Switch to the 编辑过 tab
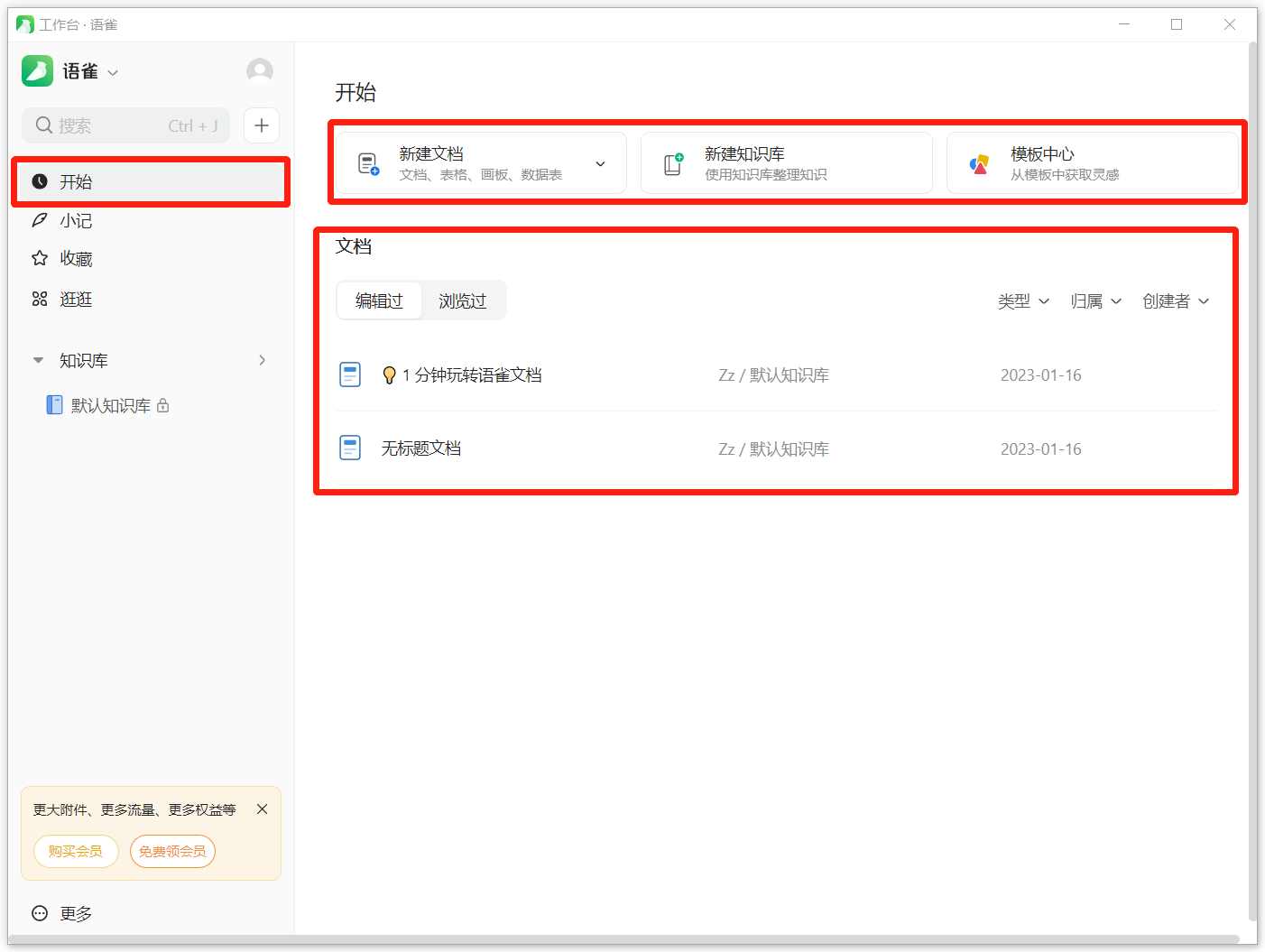 tap(379, 300)
